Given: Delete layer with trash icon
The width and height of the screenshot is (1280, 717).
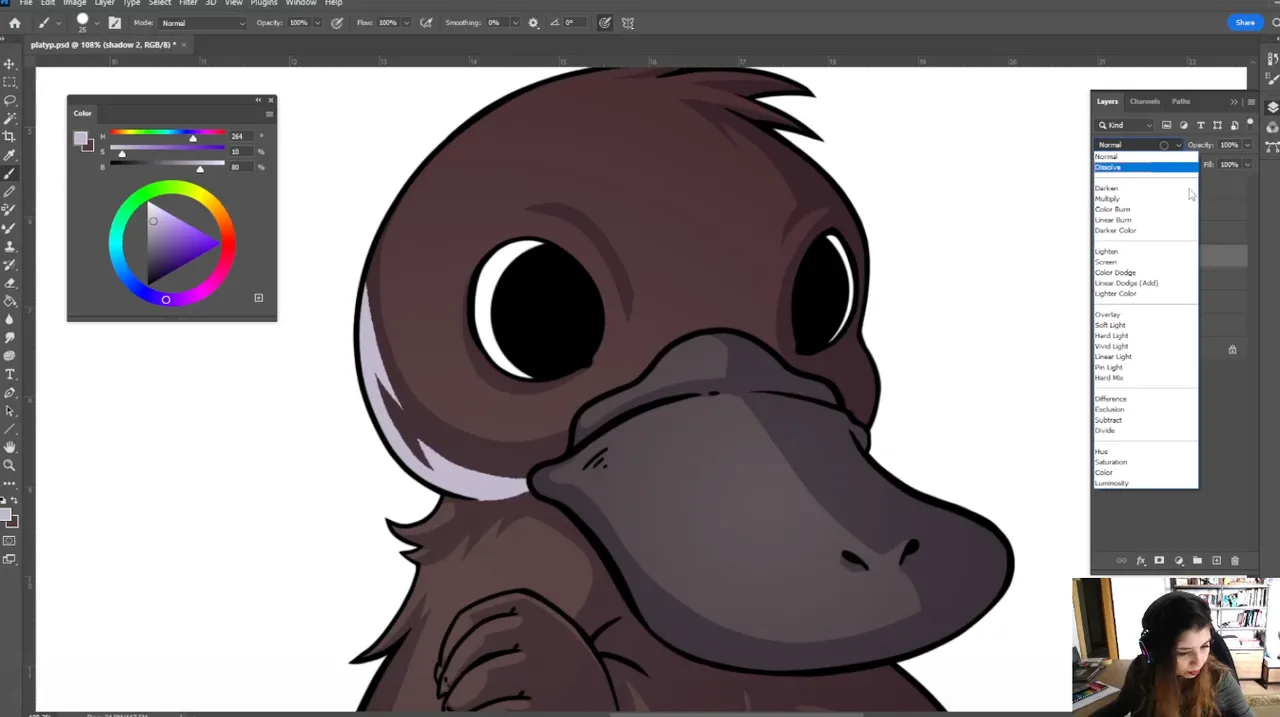Looking at the screenshot, I should [1235, 561].
